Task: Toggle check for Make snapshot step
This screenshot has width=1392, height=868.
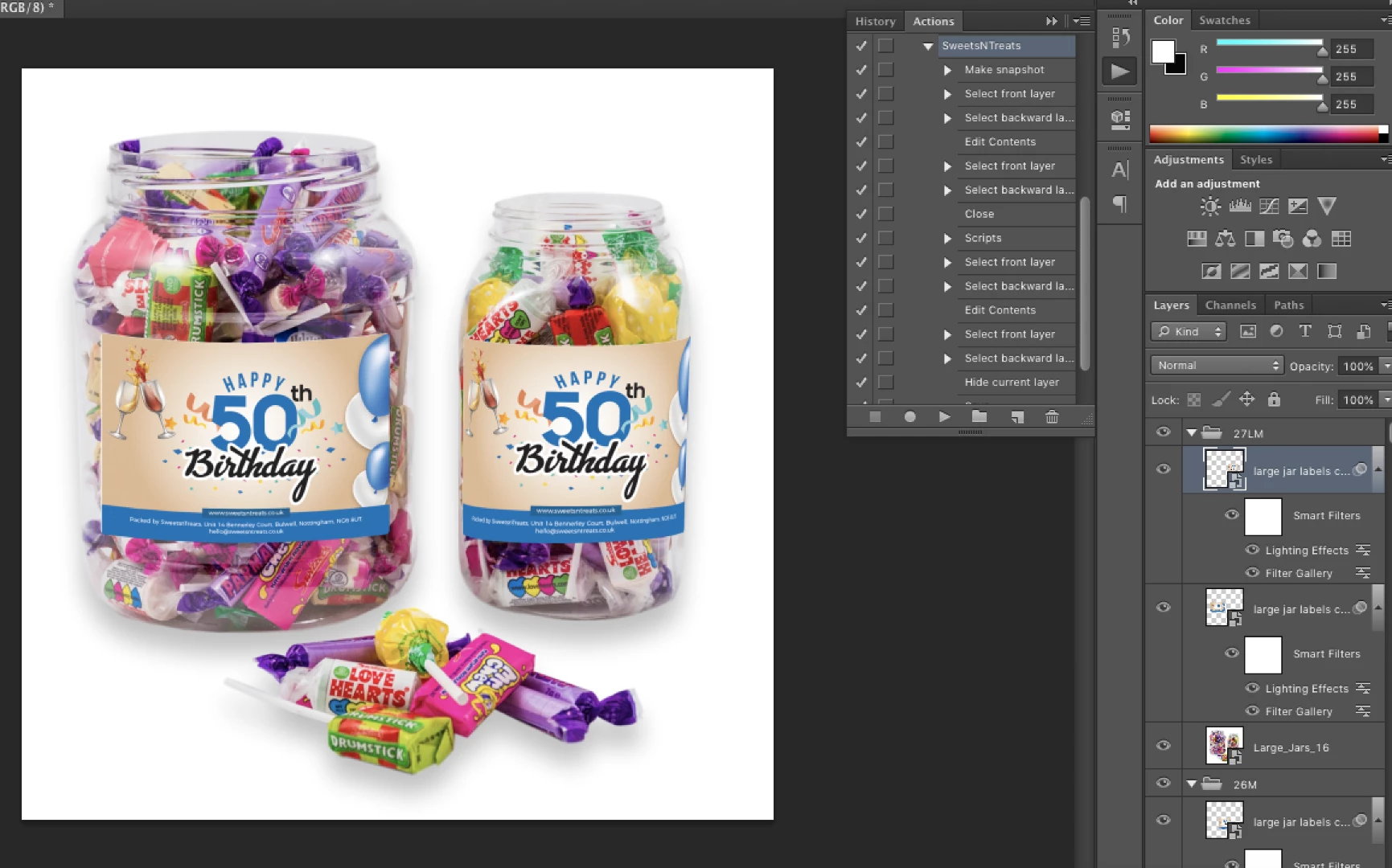Action: point(861,70)
